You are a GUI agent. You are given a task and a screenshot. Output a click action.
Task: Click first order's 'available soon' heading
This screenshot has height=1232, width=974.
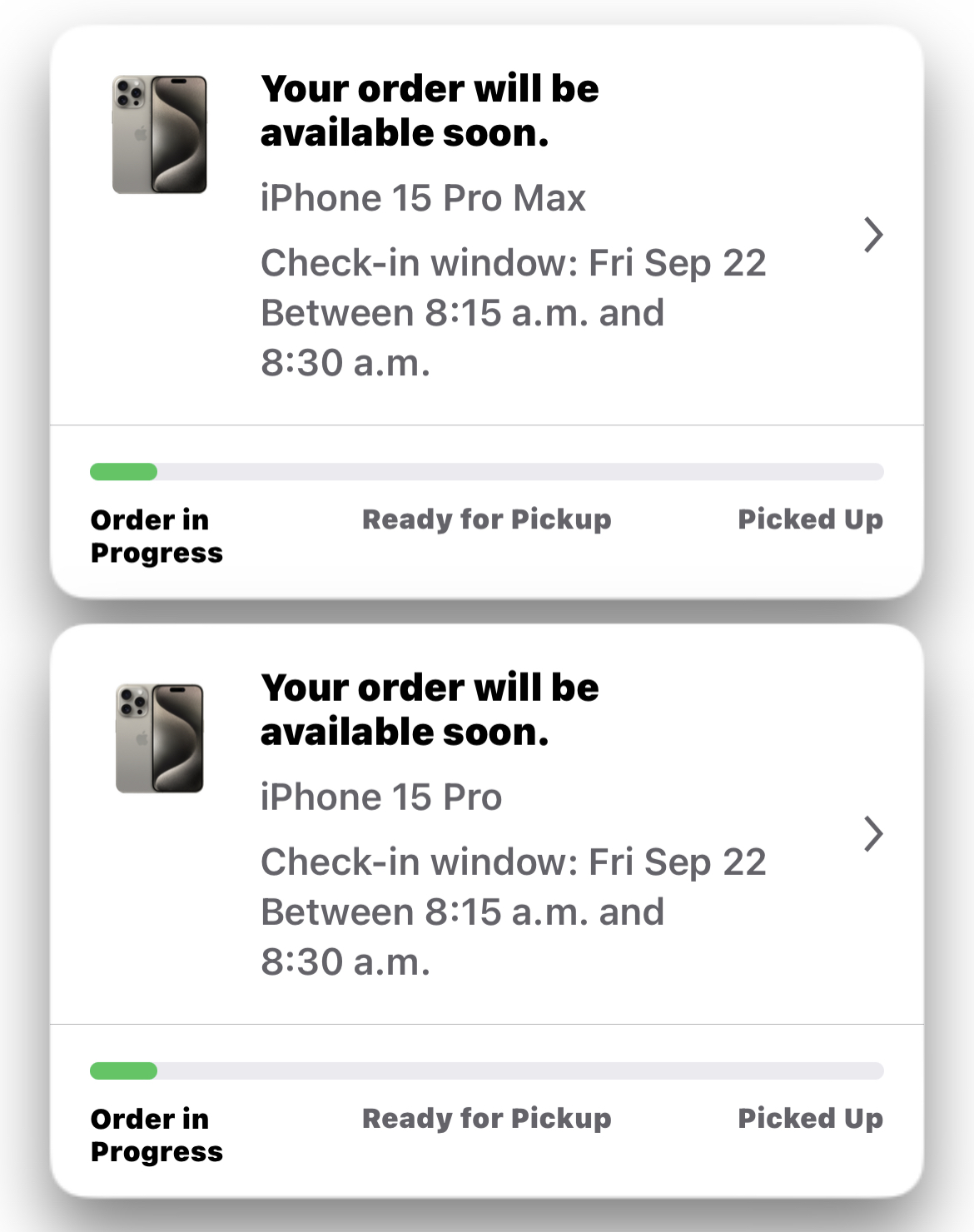[x=430, y=111]
